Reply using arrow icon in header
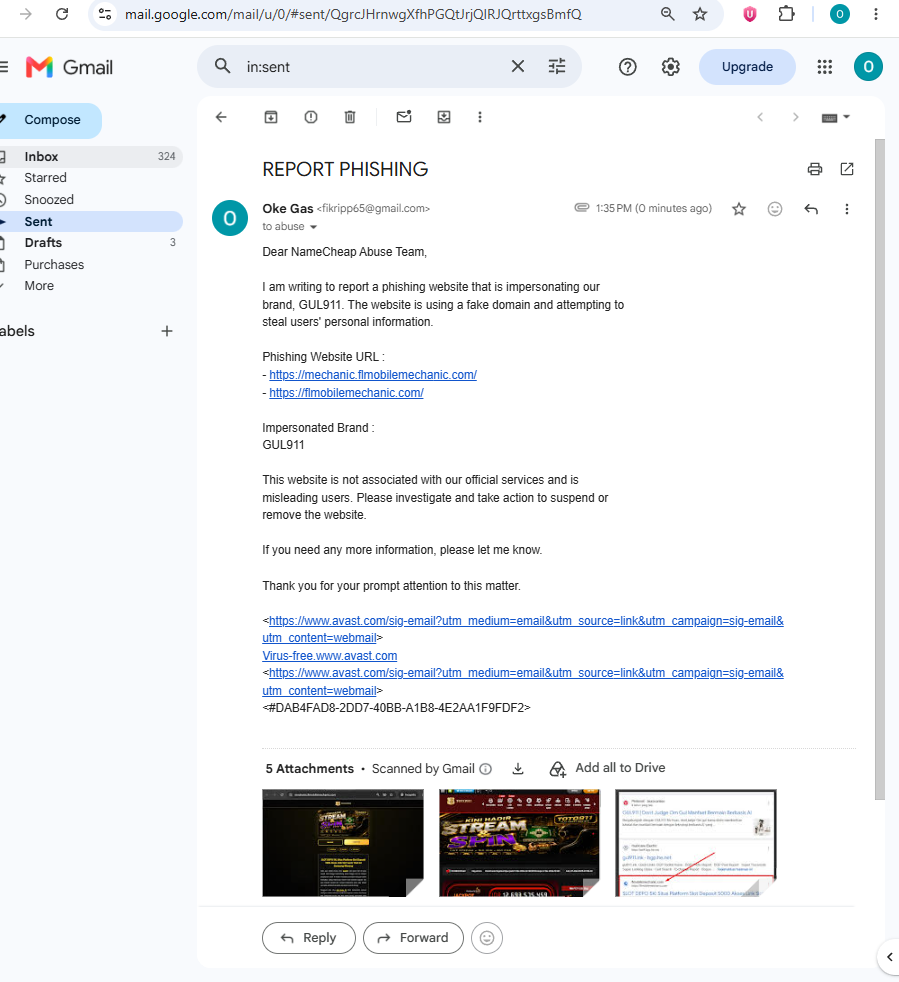The image size is (899, 982). coord(811,209)
